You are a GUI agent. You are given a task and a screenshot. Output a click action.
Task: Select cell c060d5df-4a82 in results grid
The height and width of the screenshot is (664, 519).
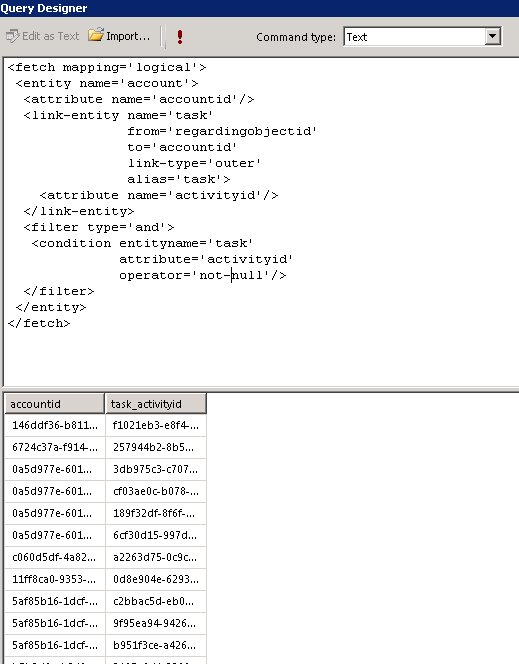pyautogui.click(x=54, y=557)
